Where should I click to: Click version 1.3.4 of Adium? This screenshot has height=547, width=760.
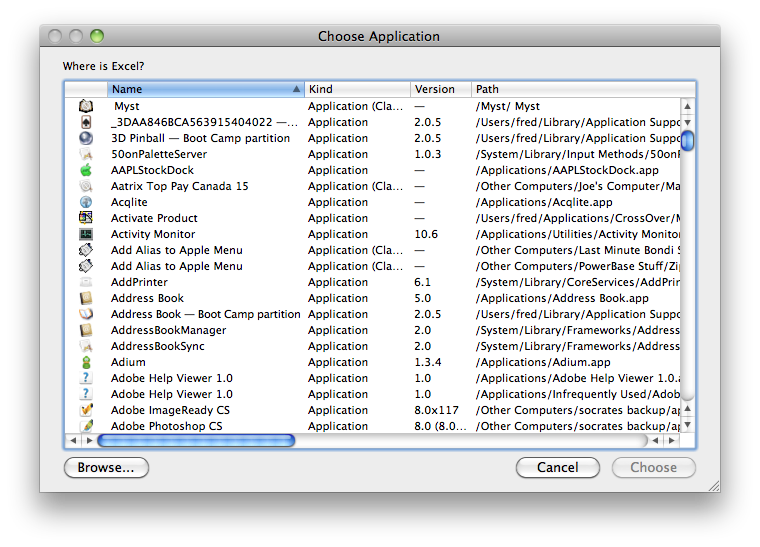point(428,362)
